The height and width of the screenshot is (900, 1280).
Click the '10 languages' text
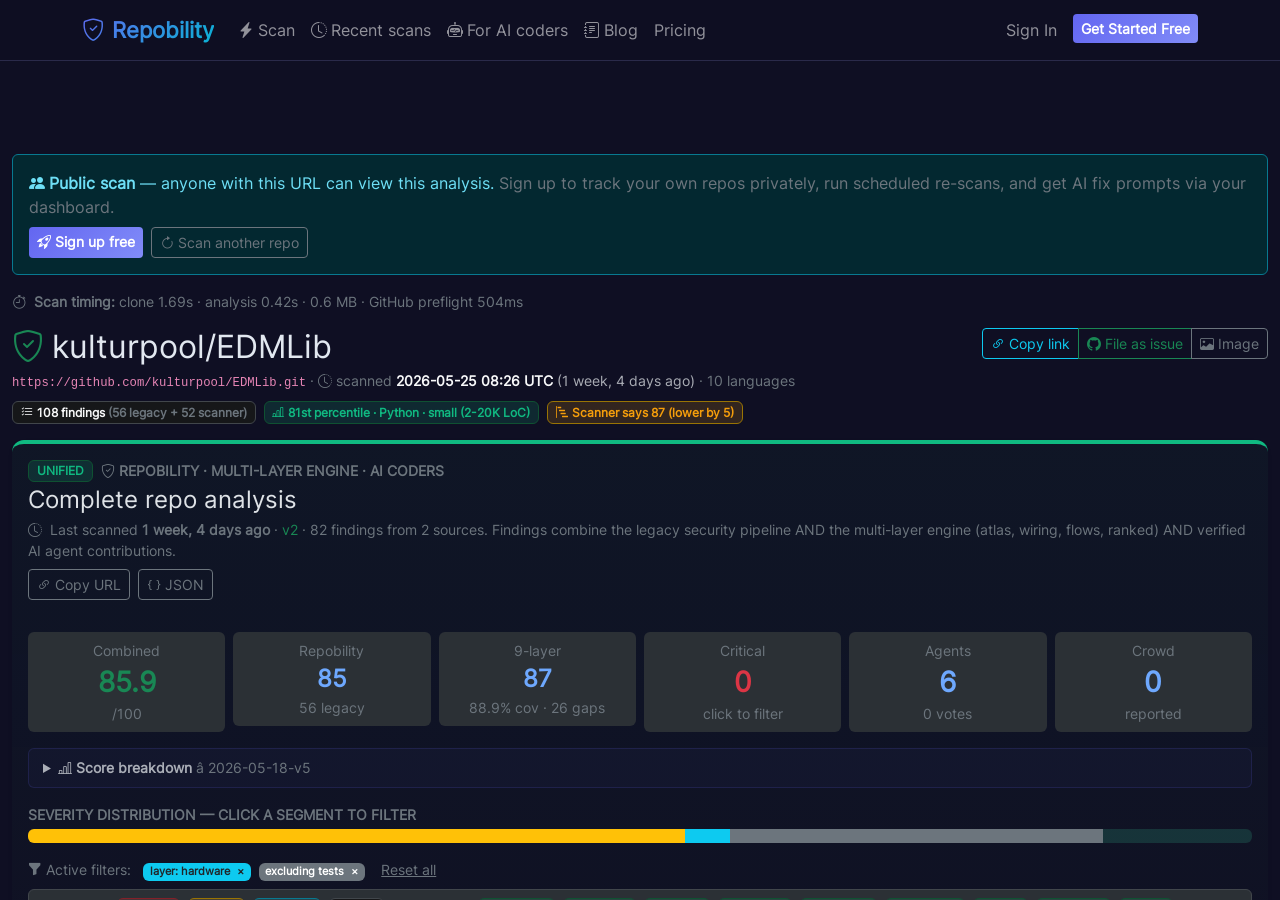tap(751, 381)
